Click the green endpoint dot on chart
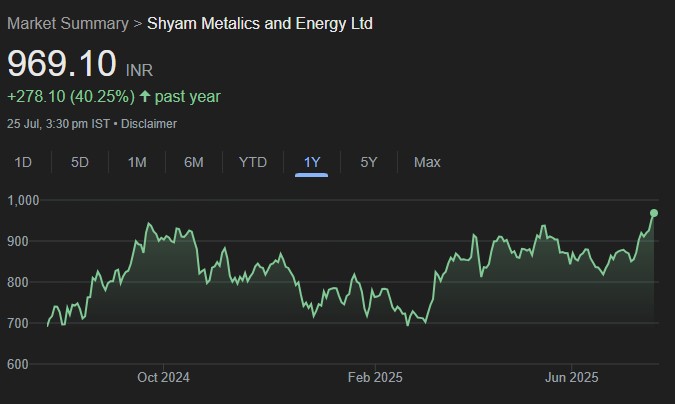Viewport: 675px width, 404px height. coord(654,213)
